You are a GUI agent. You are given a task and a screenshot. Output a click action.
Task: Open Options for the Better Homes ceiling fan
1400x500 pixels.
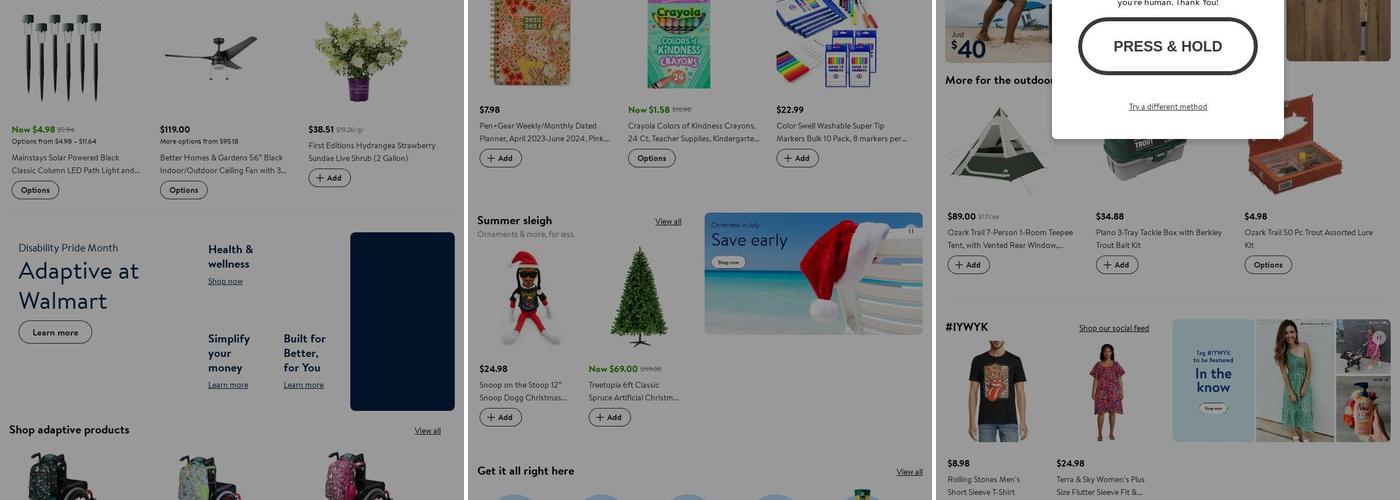click(x=184, y=190)
